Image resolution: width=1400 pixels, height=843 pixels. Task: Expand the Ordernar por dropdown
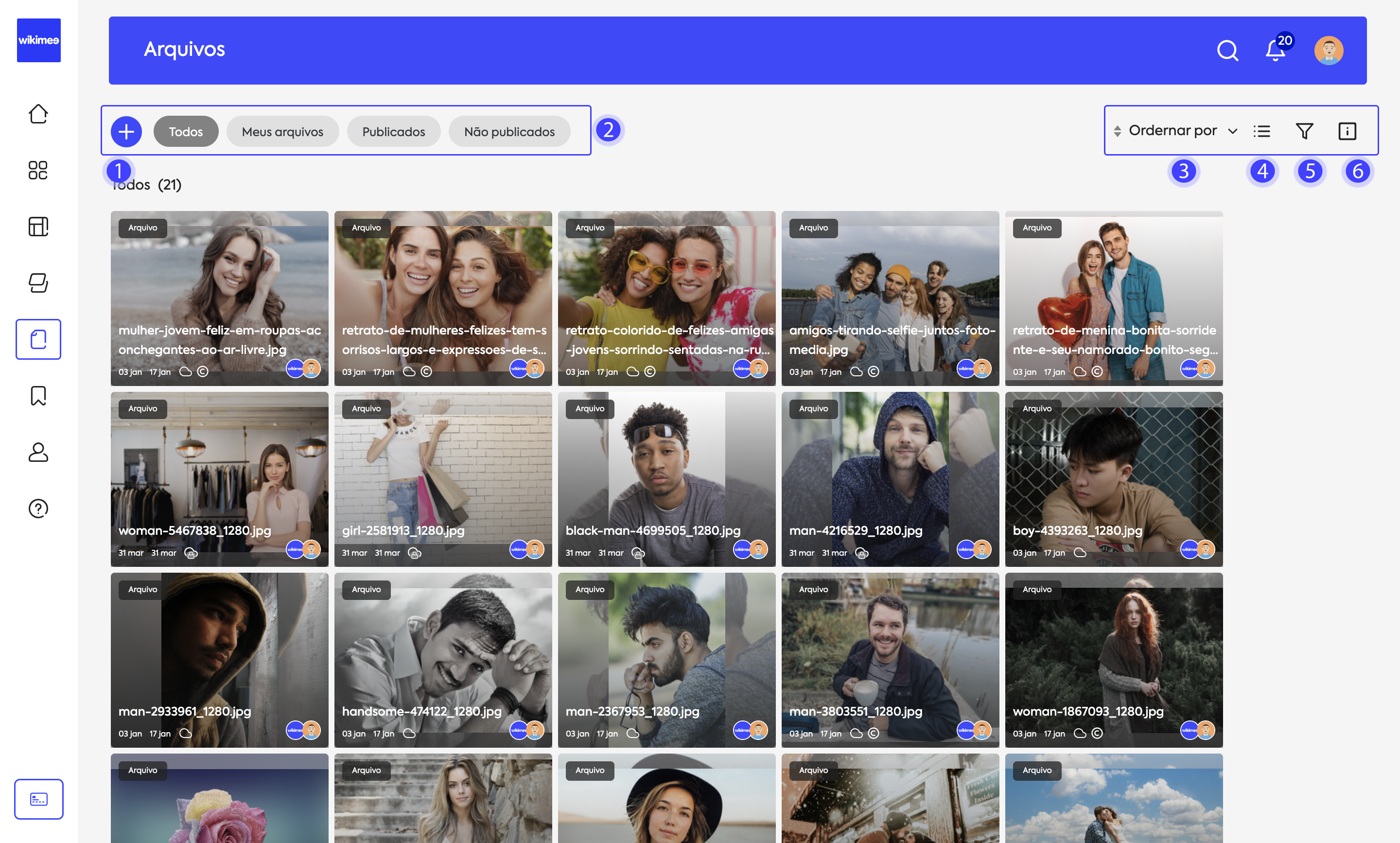click(x=1172, y=131)
